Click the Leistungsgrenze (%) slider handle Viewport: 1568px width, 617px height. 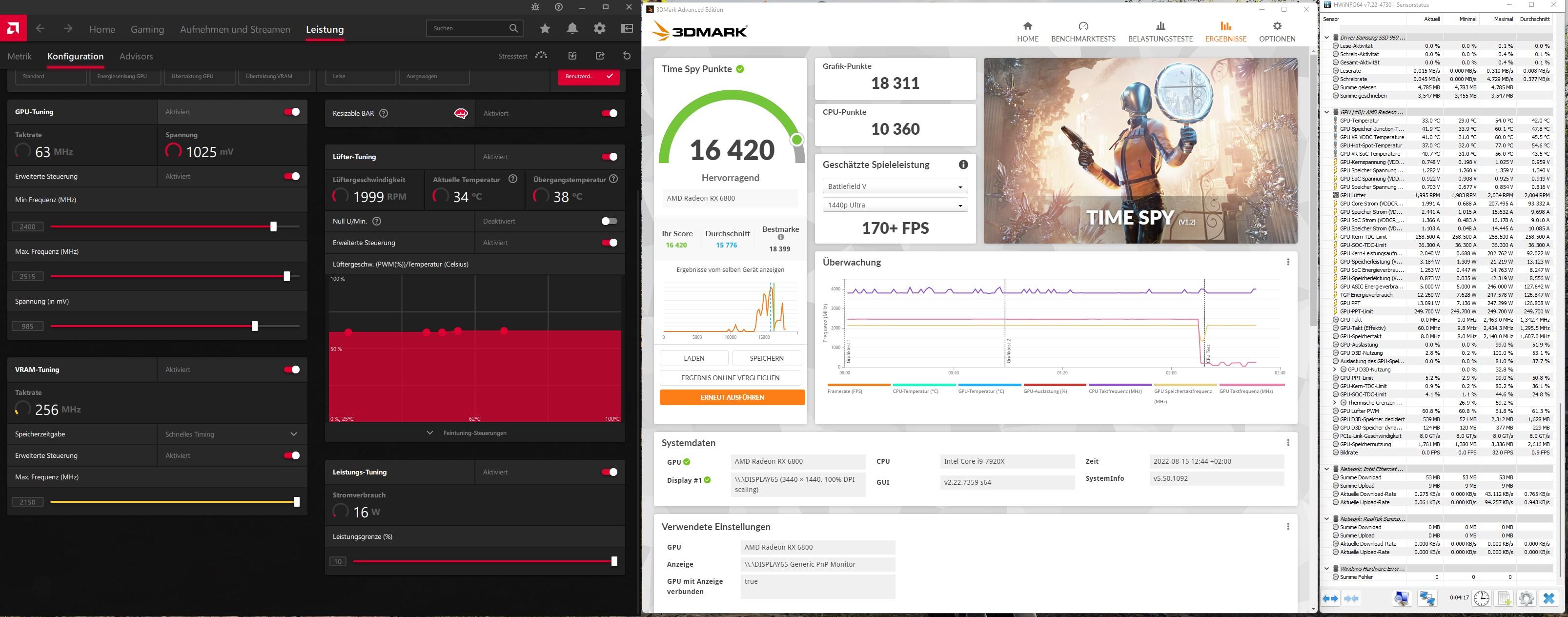click(614, 561)
